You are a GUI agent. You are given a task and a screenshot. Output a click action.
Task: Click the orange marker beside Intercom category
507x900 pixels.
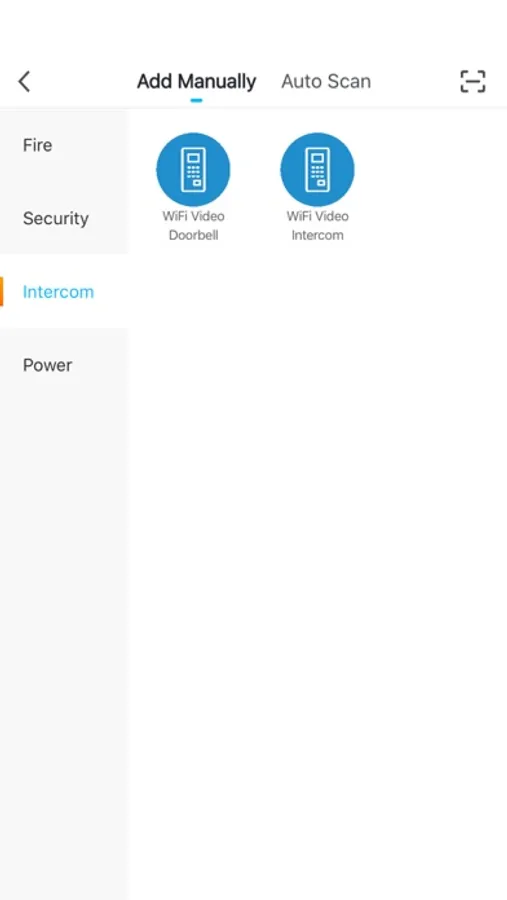[x=2, y=292]
